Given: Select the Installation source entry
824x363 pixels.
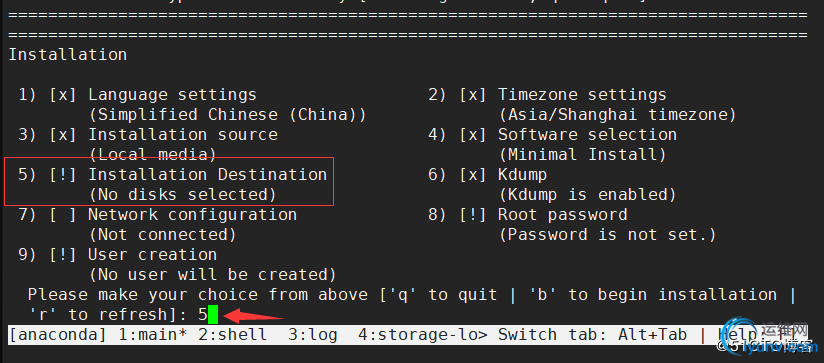Looking at the screenshot, I should pyautogui.click(x=183, y=135).
